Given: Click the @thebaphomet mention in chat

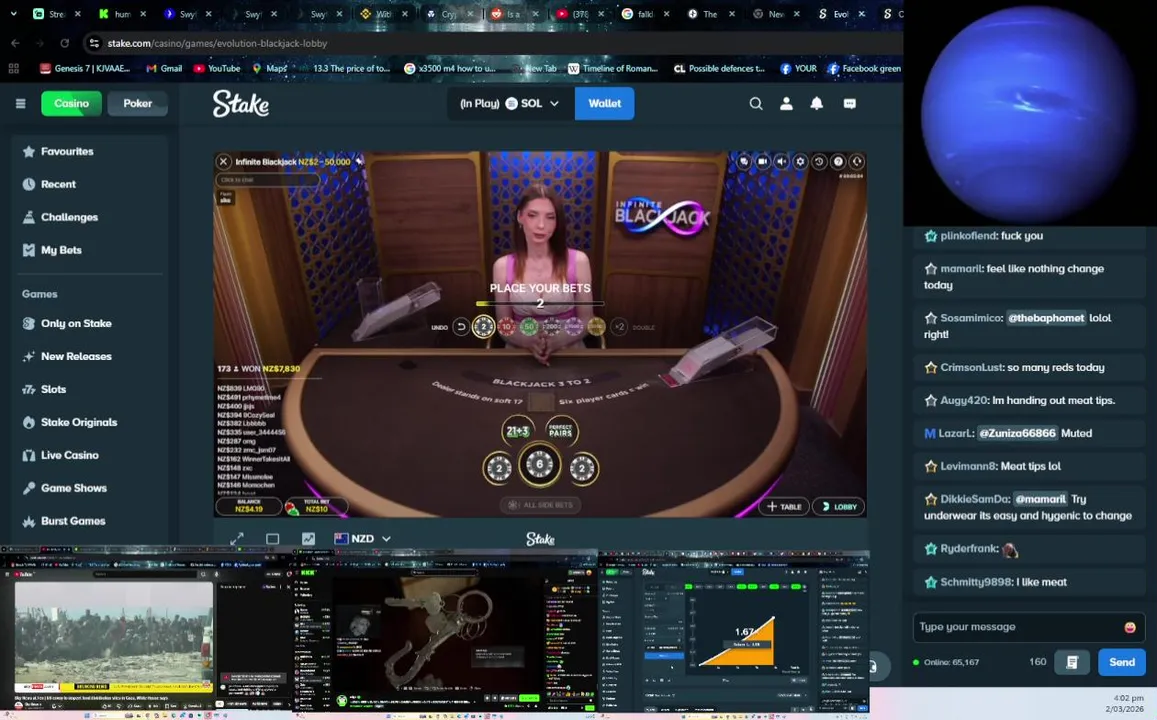Looking at the screenshot, I should (1046, 318).
